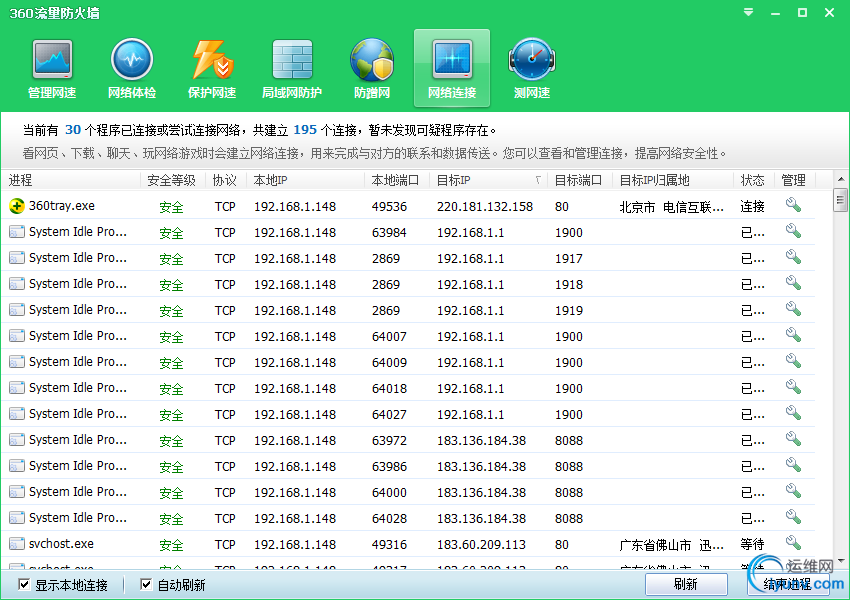
Task: Open the 防蹭网 globe icon
Action: pos(372,69)
